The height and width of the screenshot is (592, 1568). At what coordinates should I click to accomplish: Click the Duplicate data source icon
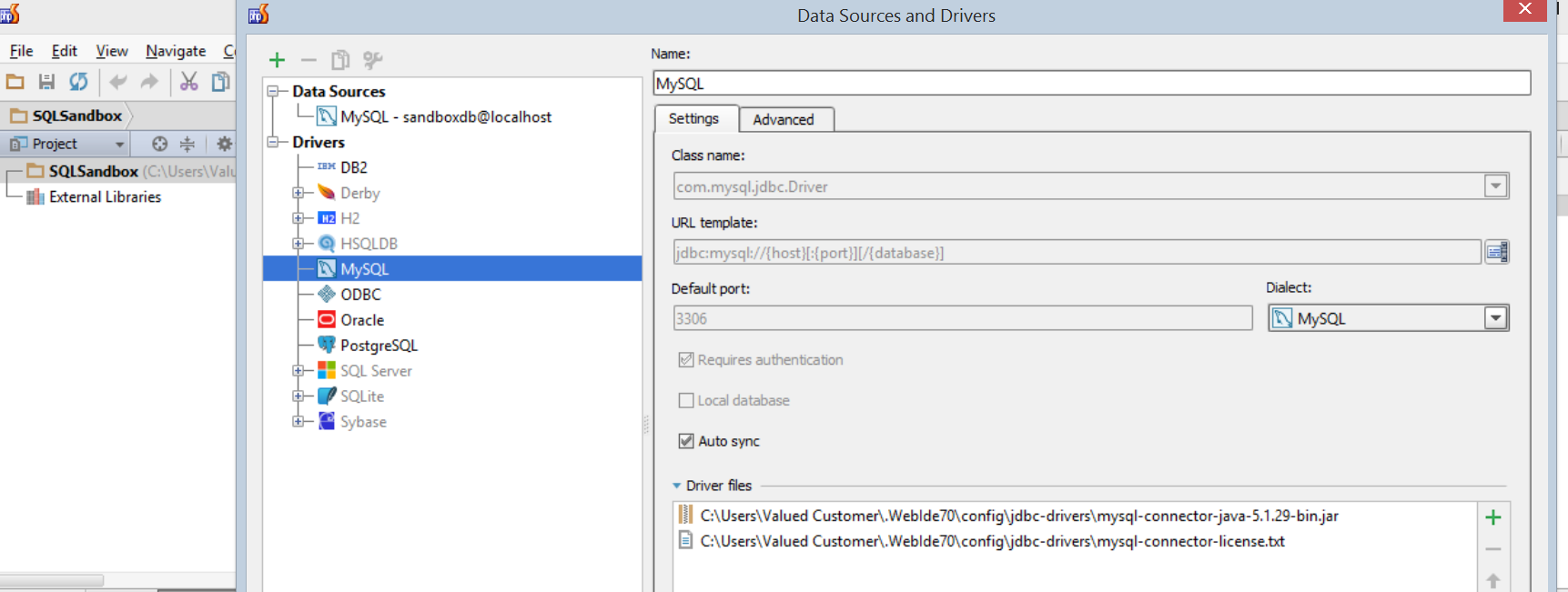(340, 60)
